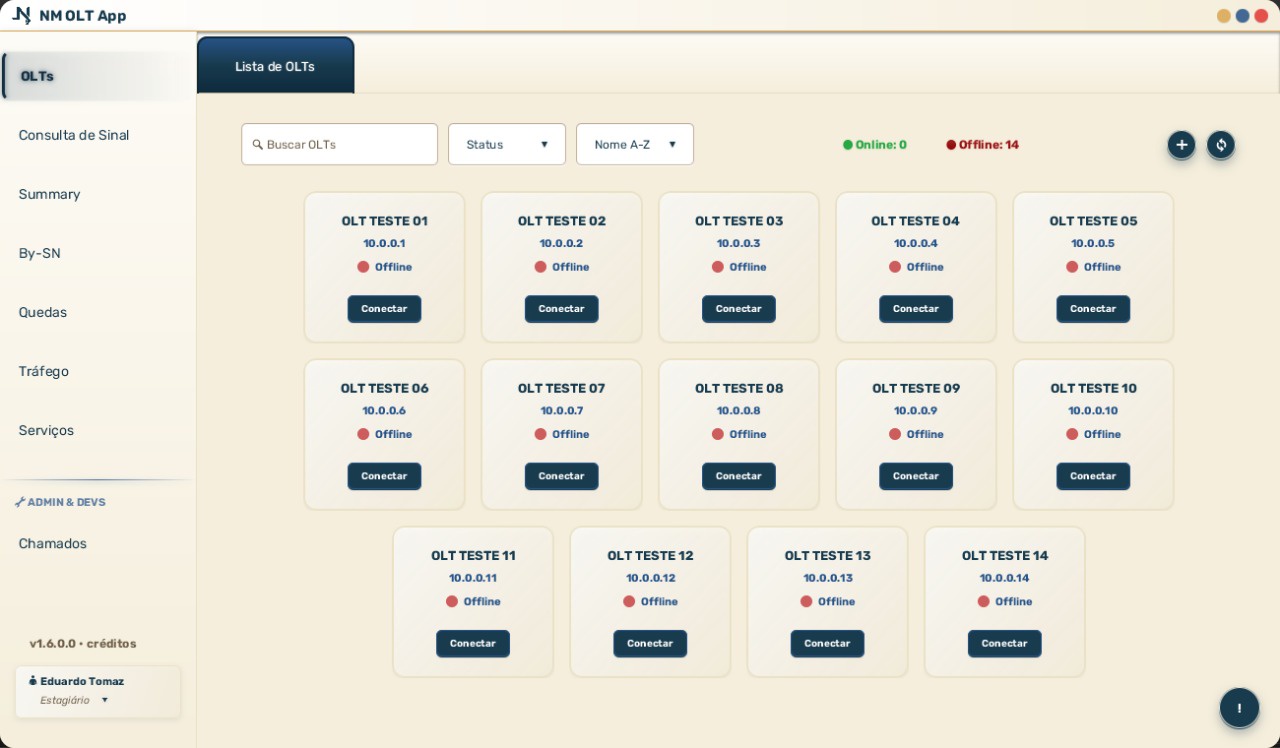Open the Status filter dropdown
Image resolution: width=1280 pixels, height=748 pixels.
coord(507,144)
